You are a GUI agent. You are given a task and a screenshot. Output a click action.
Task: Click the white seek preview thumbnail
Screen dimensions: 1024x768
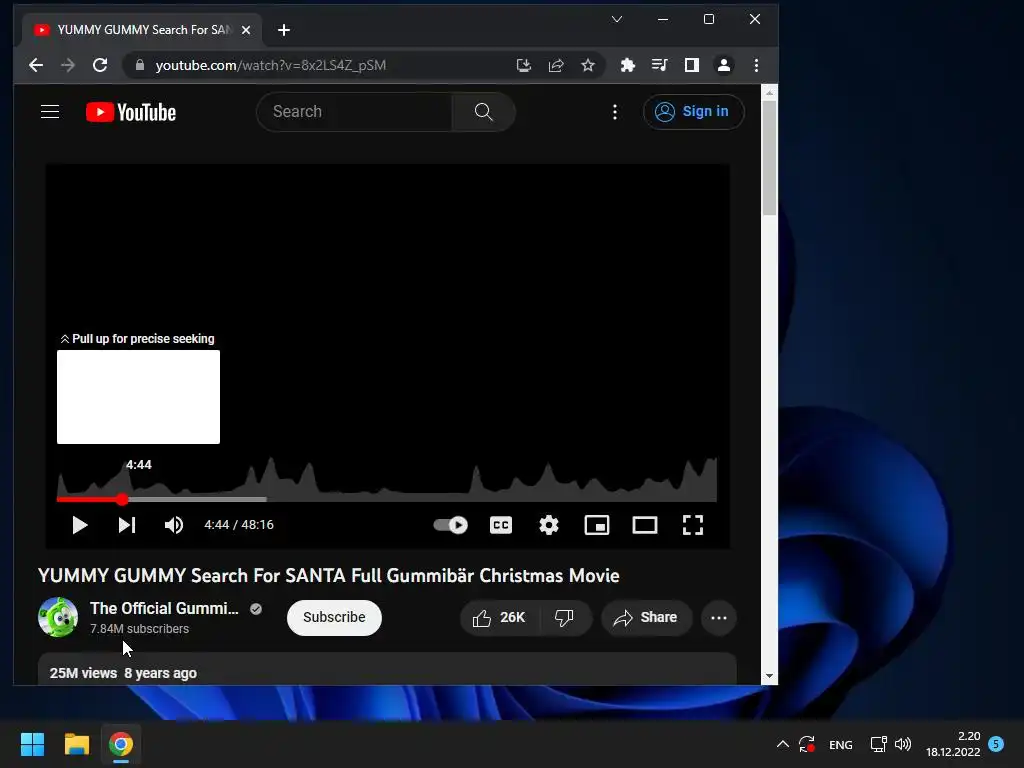pos(138,397)
